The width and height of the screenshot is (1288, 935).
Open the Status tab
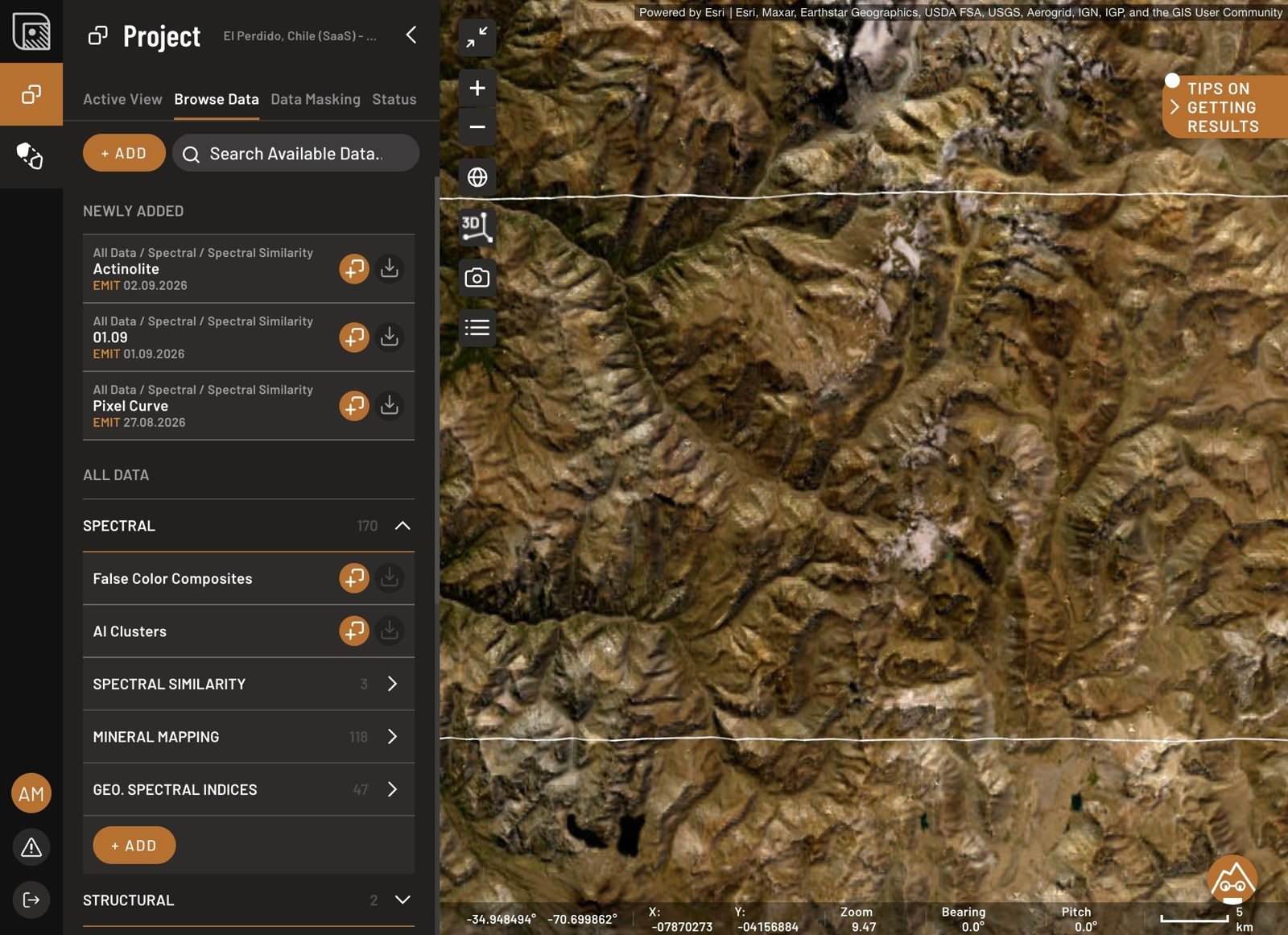pyautogui.click(x=394, y=99)
